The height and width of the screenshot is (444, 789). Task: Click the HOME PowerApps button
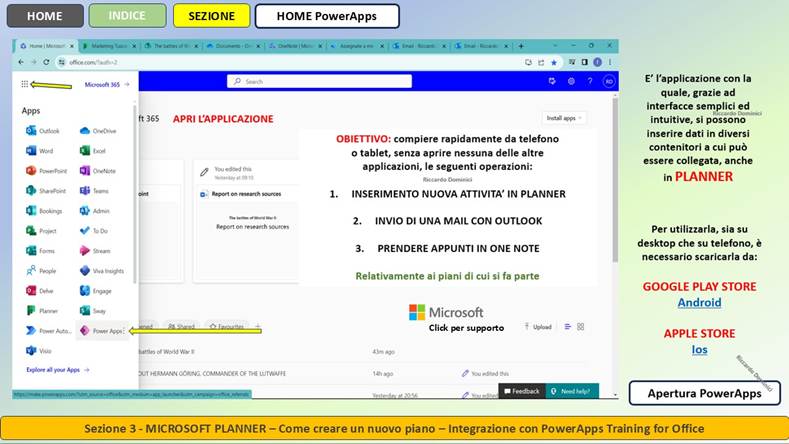327,16
